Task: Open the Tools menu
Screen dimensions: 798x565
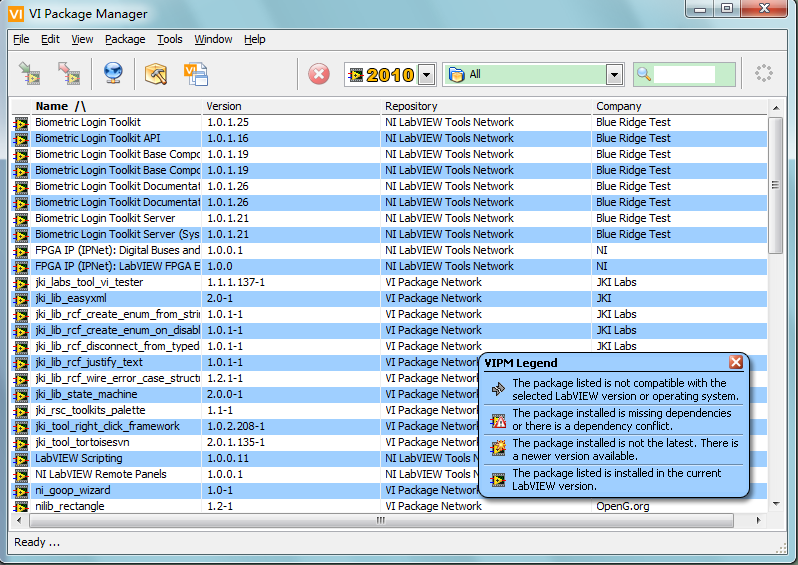Action: pos(169,39)
